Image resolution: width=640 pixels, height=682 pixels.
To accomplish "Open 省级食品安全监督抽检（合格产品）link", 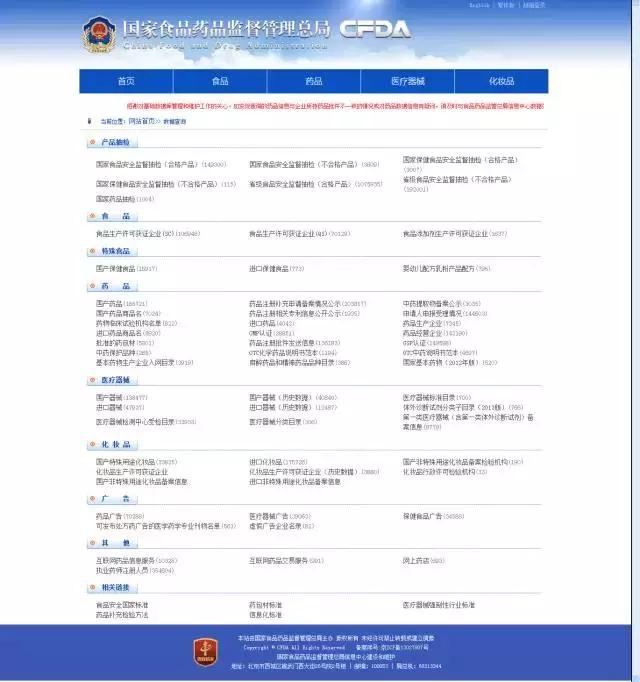I will point(315,184).
